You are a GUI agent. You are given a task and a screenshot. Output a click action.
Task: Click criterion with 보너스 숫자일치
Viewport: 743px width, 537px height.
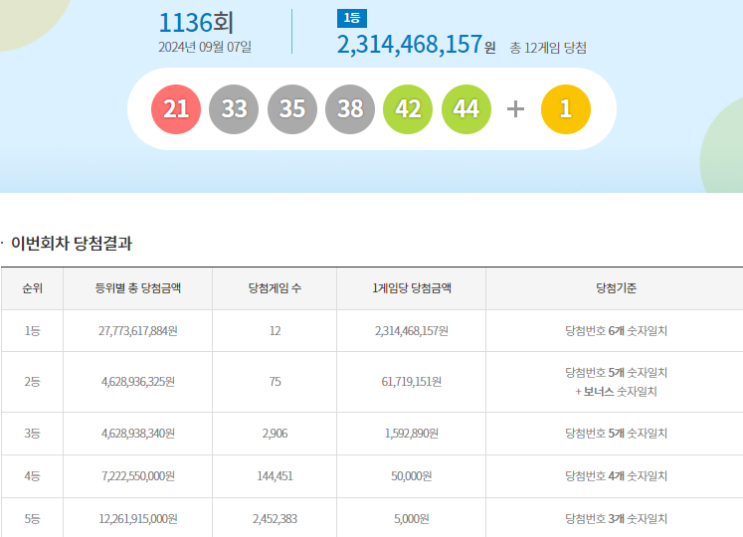coord(616,382)
